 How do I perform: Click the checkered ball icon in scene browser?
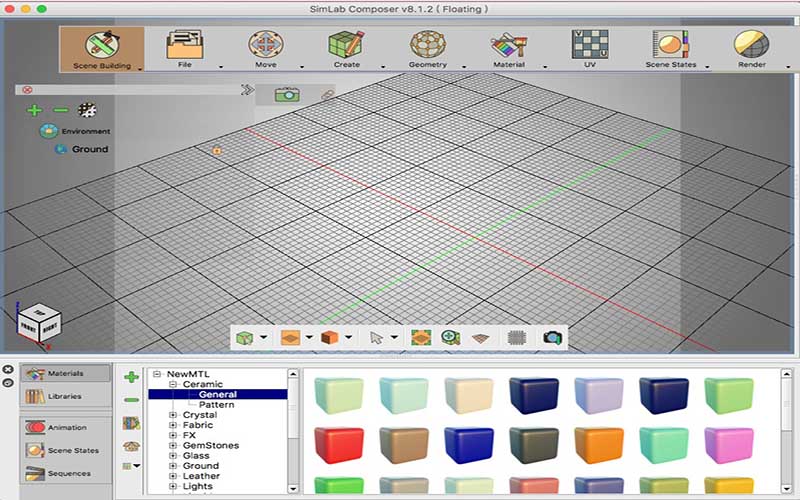pyautogui.click(x=87, y=110)
